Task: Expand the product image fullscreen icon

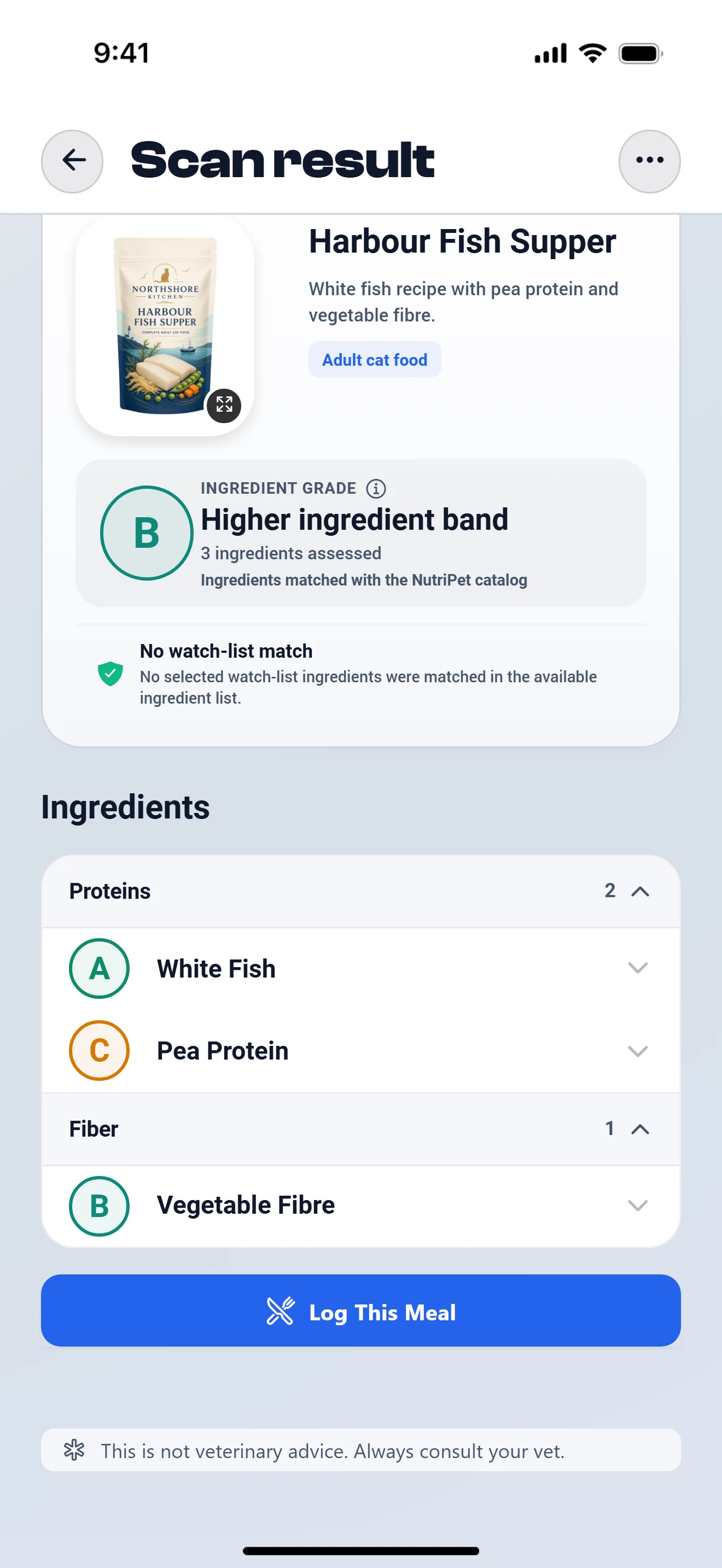Action: (224, 405)
